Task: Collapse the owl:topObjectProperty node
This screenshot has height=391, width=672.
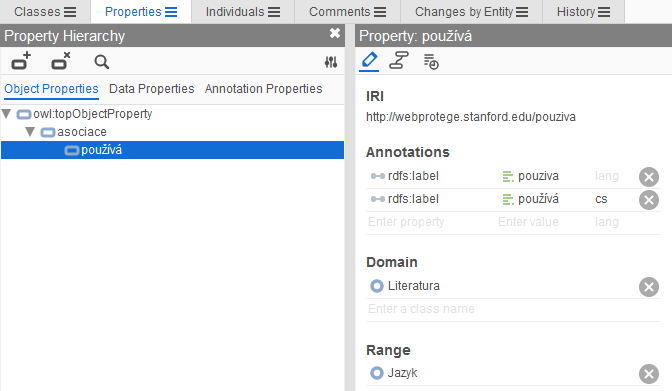Action: point(6,114)
